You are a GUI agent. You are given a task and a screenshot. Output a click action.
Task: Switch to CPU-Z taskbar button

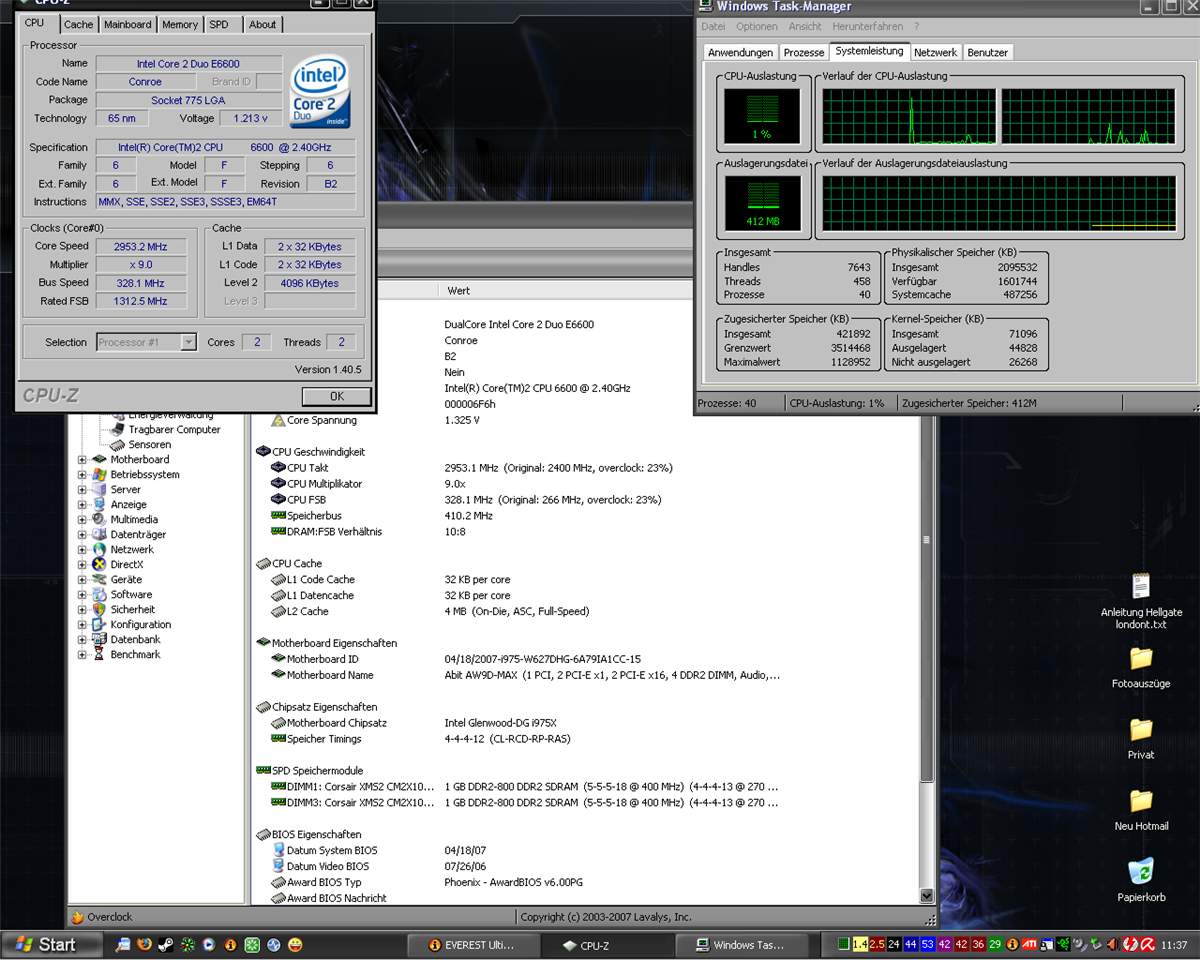(x=607, y=945)
